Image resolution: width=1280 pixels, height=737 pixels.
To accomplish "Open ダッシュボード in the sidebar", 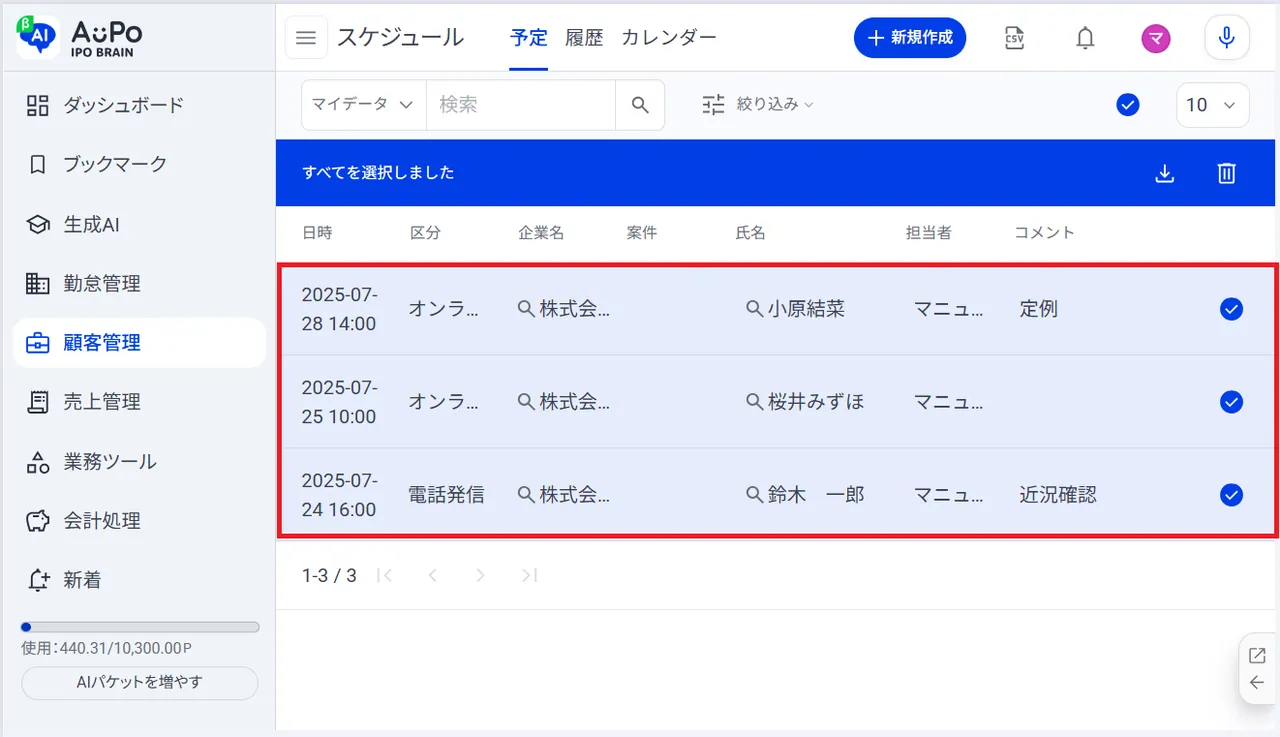I will 139,106.
